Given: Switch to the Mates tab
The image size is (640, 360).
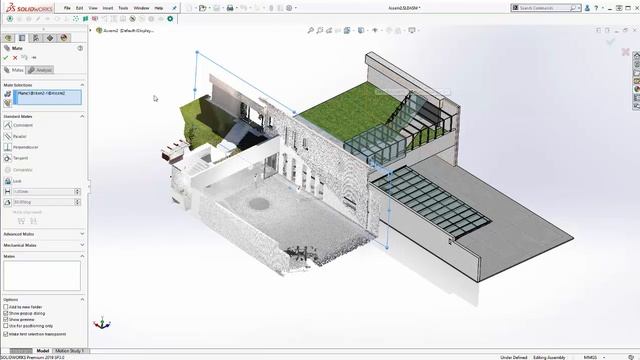Looking at the screenshot, I should coord(14,70).
